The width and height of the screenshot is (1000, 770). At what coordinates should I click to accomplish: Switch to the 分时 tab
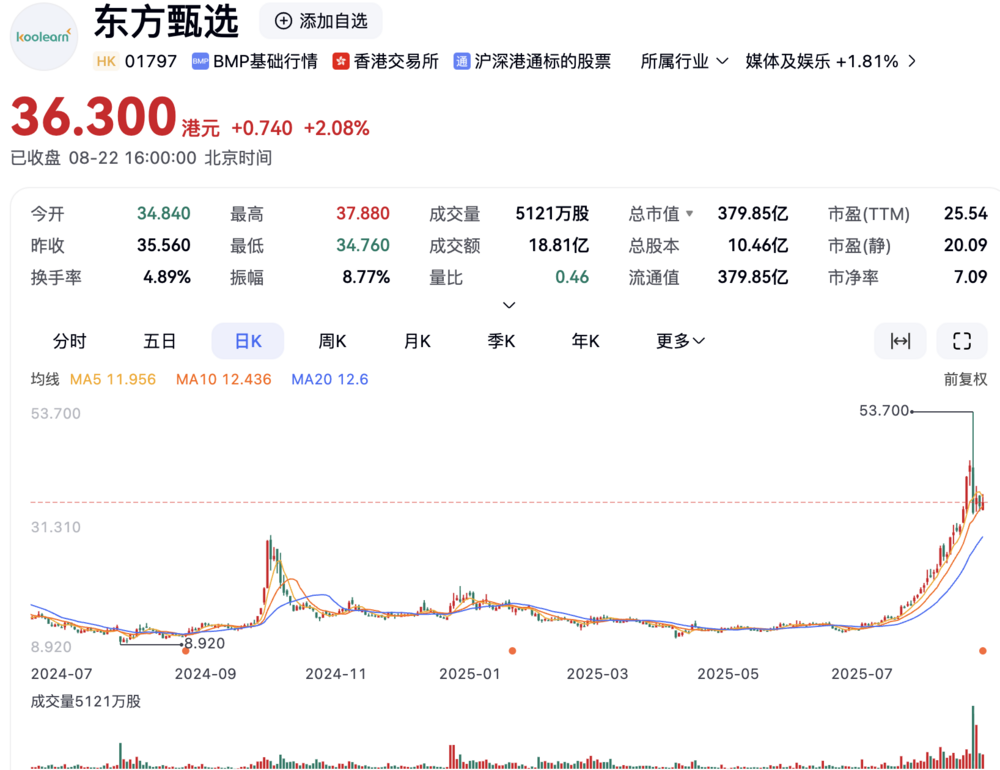69,341
